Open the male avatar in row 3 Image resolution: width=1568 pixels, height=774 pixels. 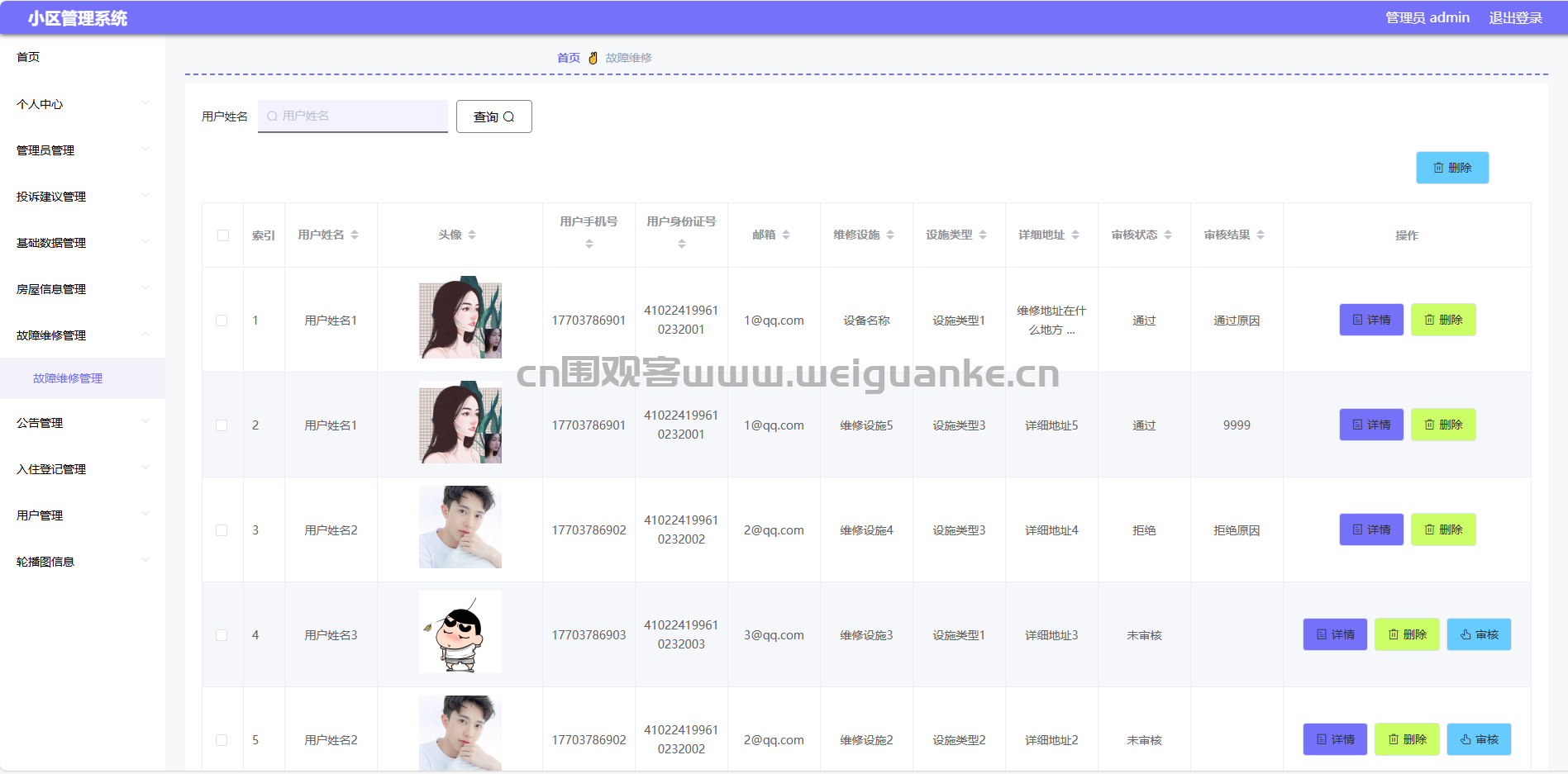tap(460, 527)
